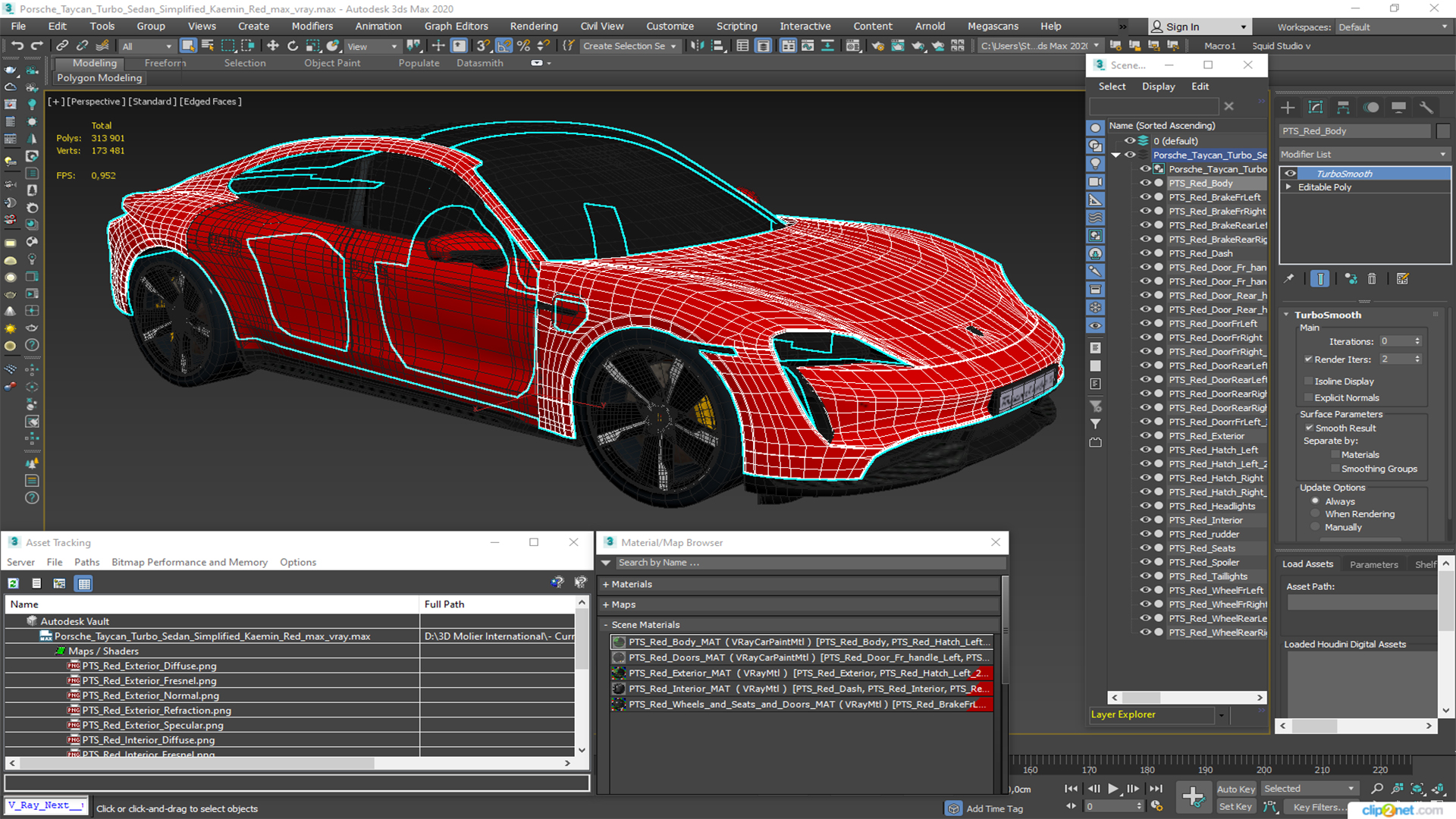Activate the Select and Move tool
Screen dimensions: 1456x819
pos(272,45)
